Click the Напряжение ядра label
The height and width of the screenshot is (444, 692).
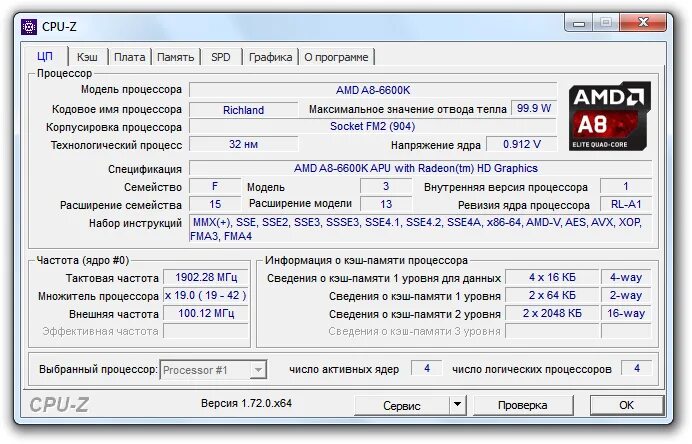pyautogui.click(x=436, y=145)
